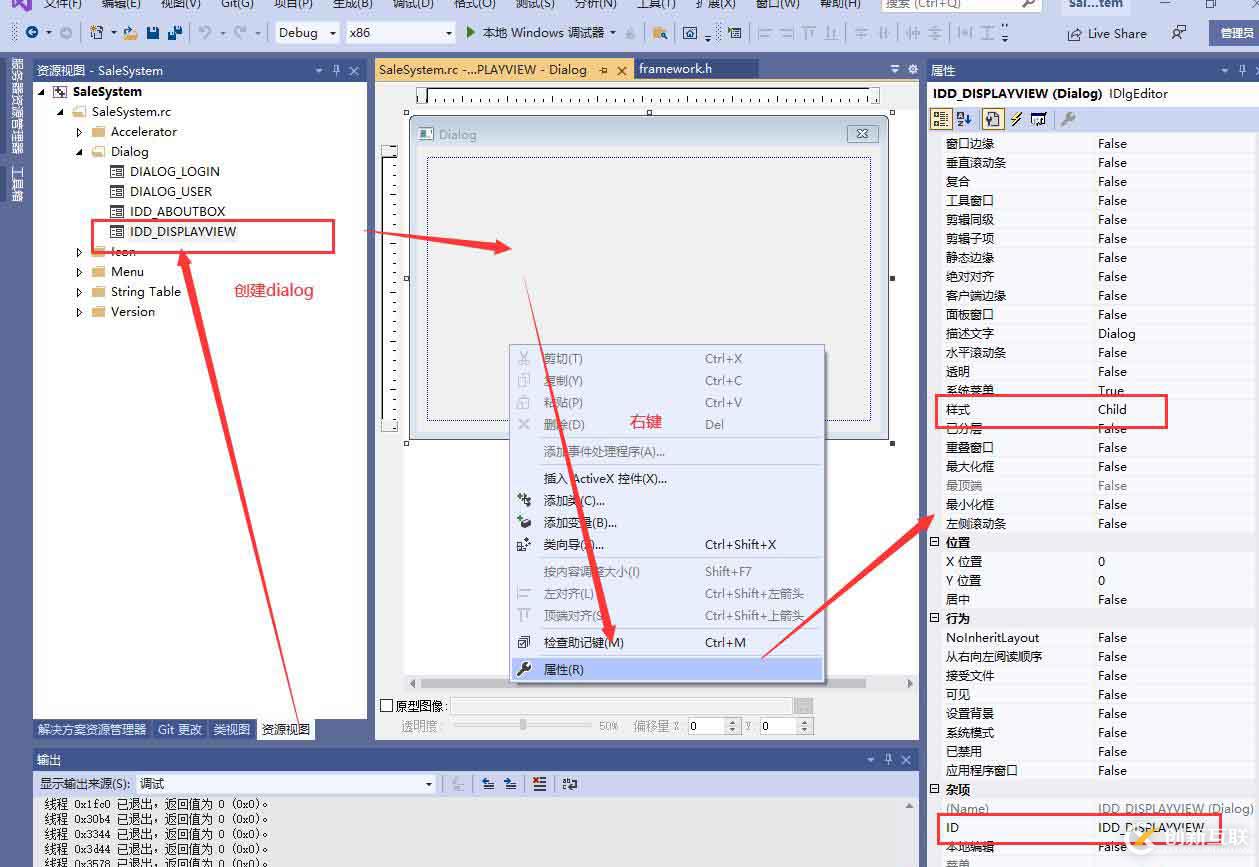1259x867 pixels.
Task: Click the save all files icon
Action: point(175,33)
